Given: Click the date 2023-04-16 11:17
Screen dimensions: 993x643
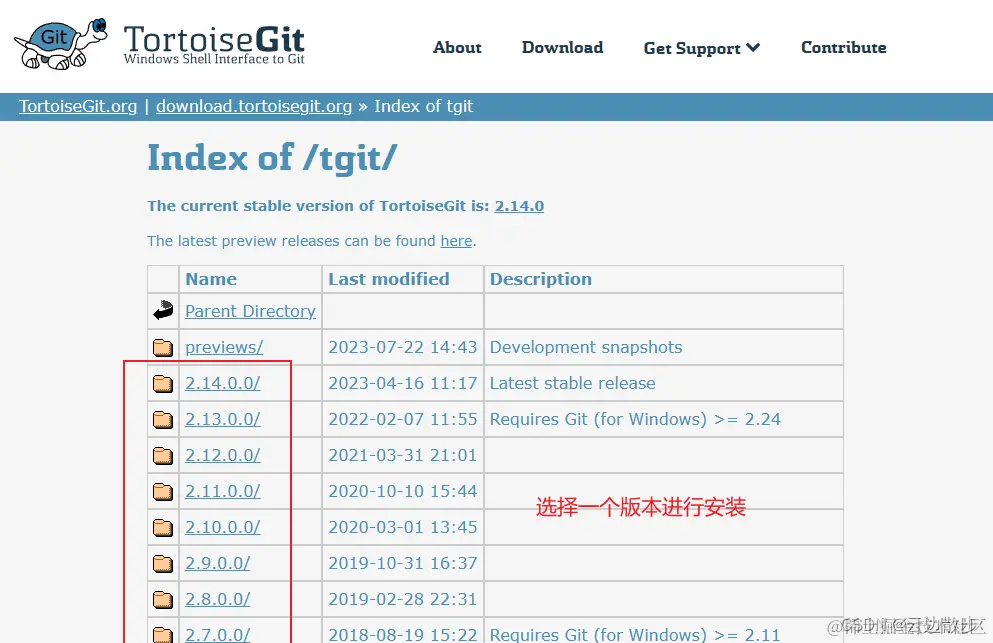Looking at the screenshot, I should click(403, 383).
